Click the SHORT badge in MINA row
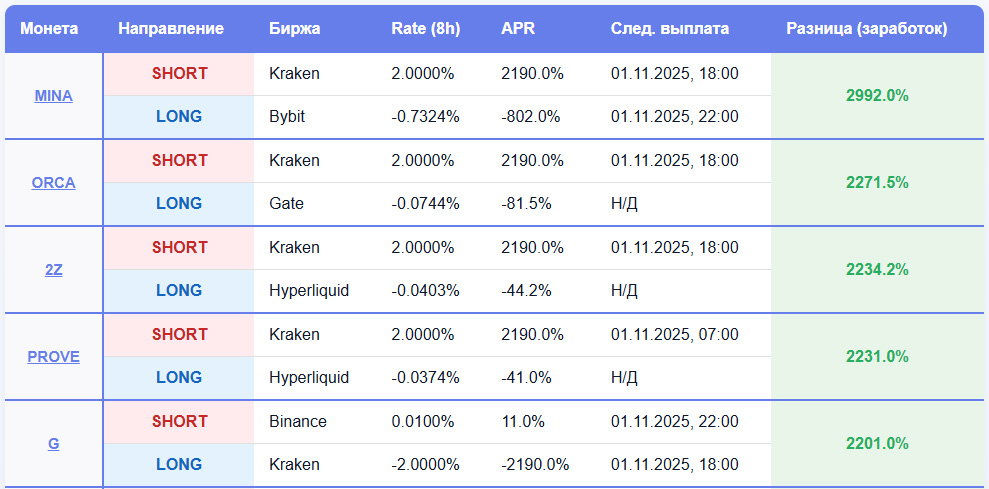Viewport: 989px width, 489px height. point(180,74)
